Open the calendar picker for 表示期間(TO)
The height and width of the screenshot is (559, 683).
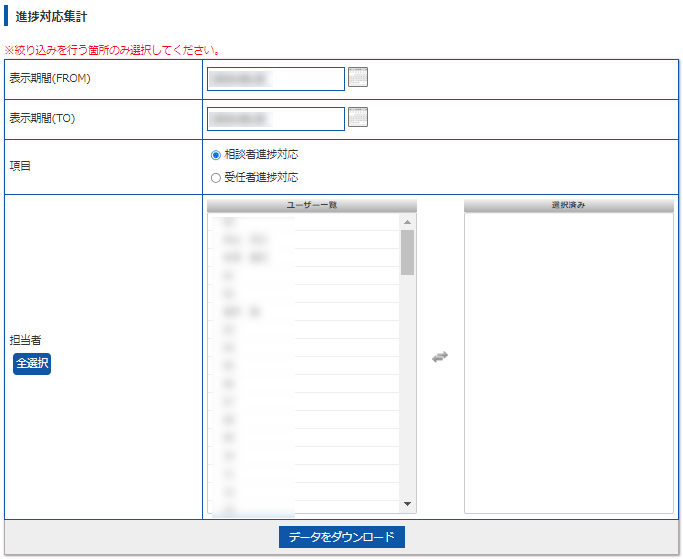tap(358, 117)
